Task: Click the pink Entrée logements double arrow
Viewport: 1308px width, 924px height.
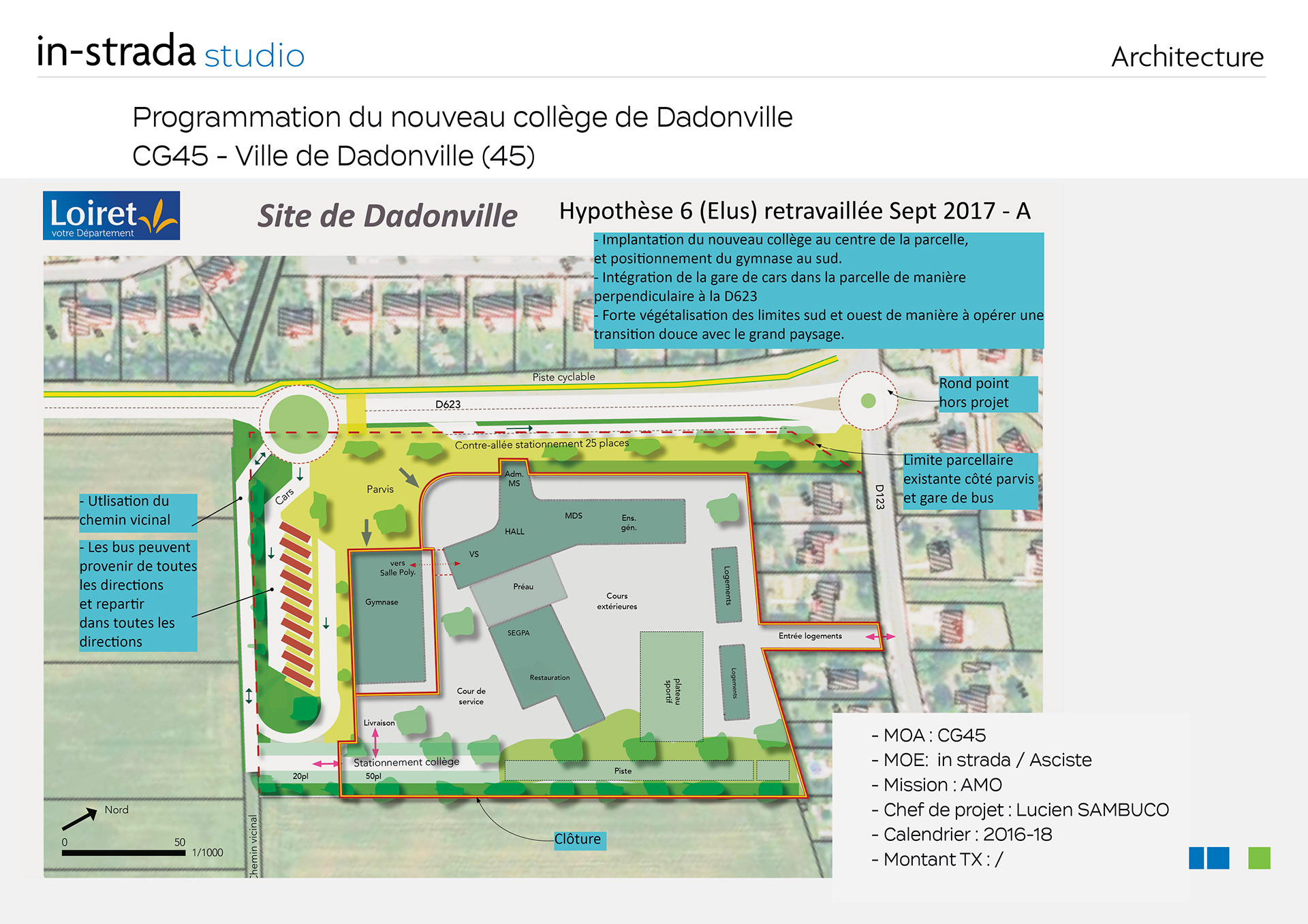Action: tap(880, 637)
